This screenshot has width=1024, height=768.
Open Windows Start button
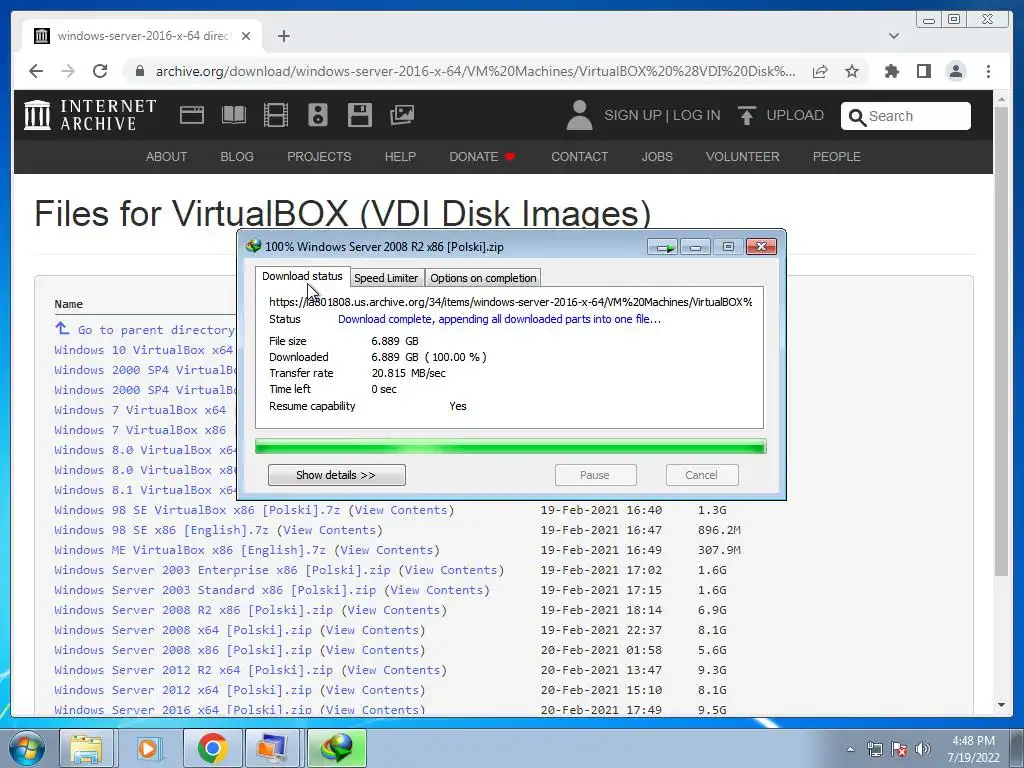click(x=27, y=748)
